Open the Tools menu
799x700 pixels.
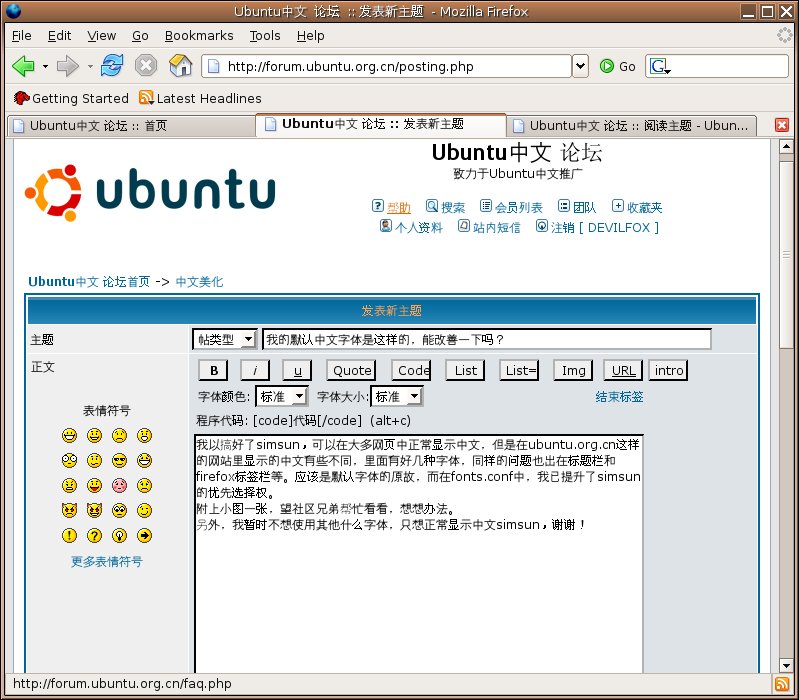pyautogui.click(x=265, y=36)
